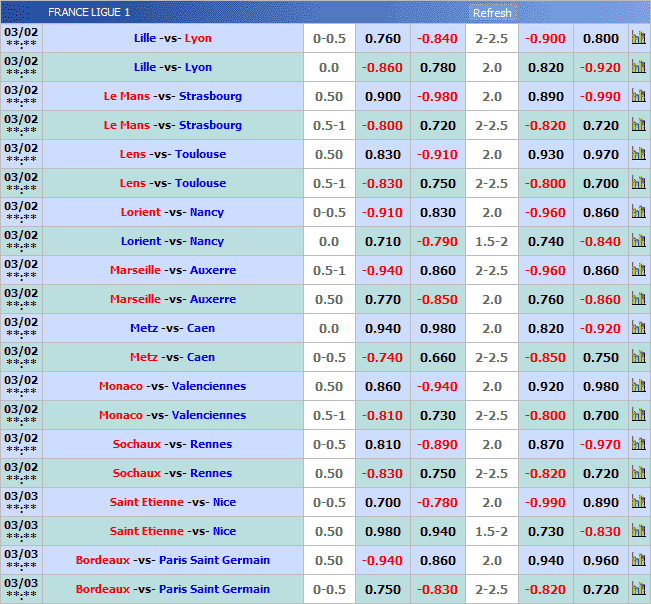
Task: Select -0.980 odds for Le Mans vs Strasbourg
Action: coord(437,97)
